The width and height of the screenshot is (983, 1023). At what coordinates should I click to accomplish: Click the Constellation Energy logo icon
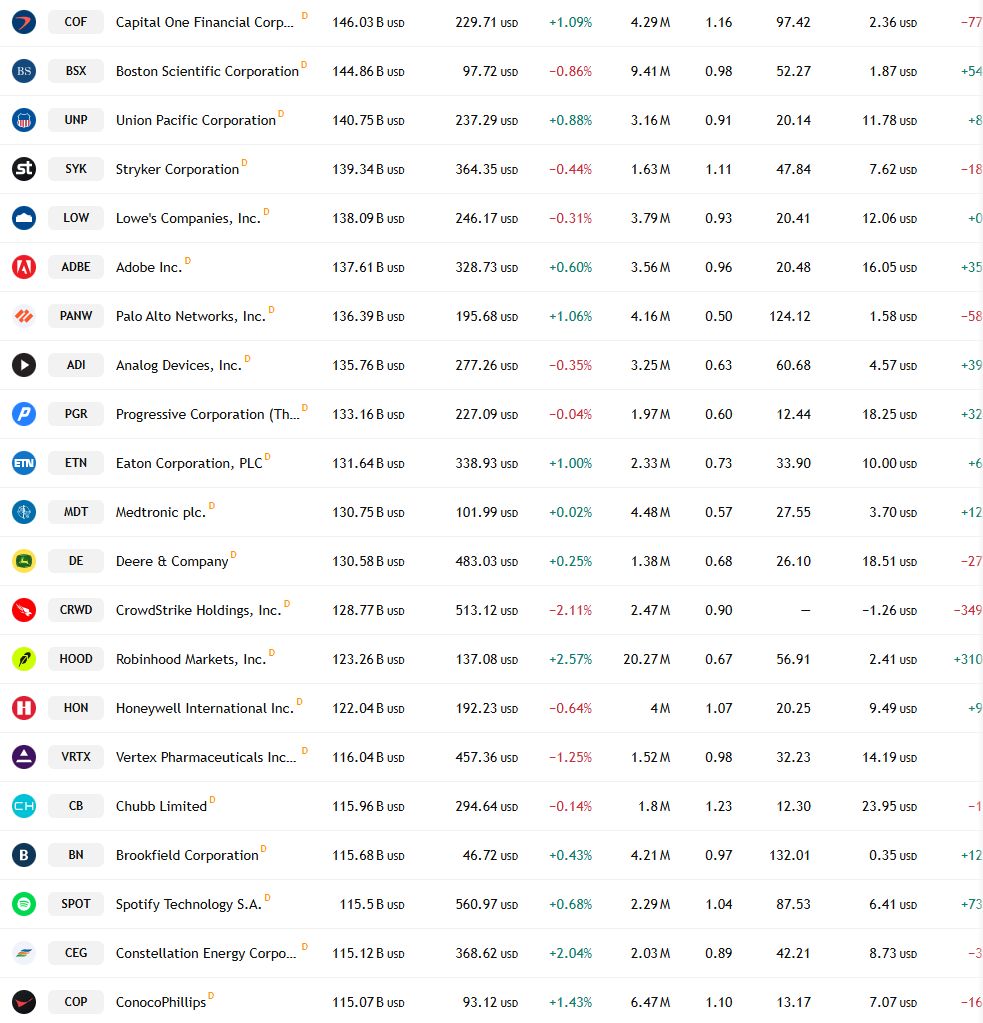(24, 953)
